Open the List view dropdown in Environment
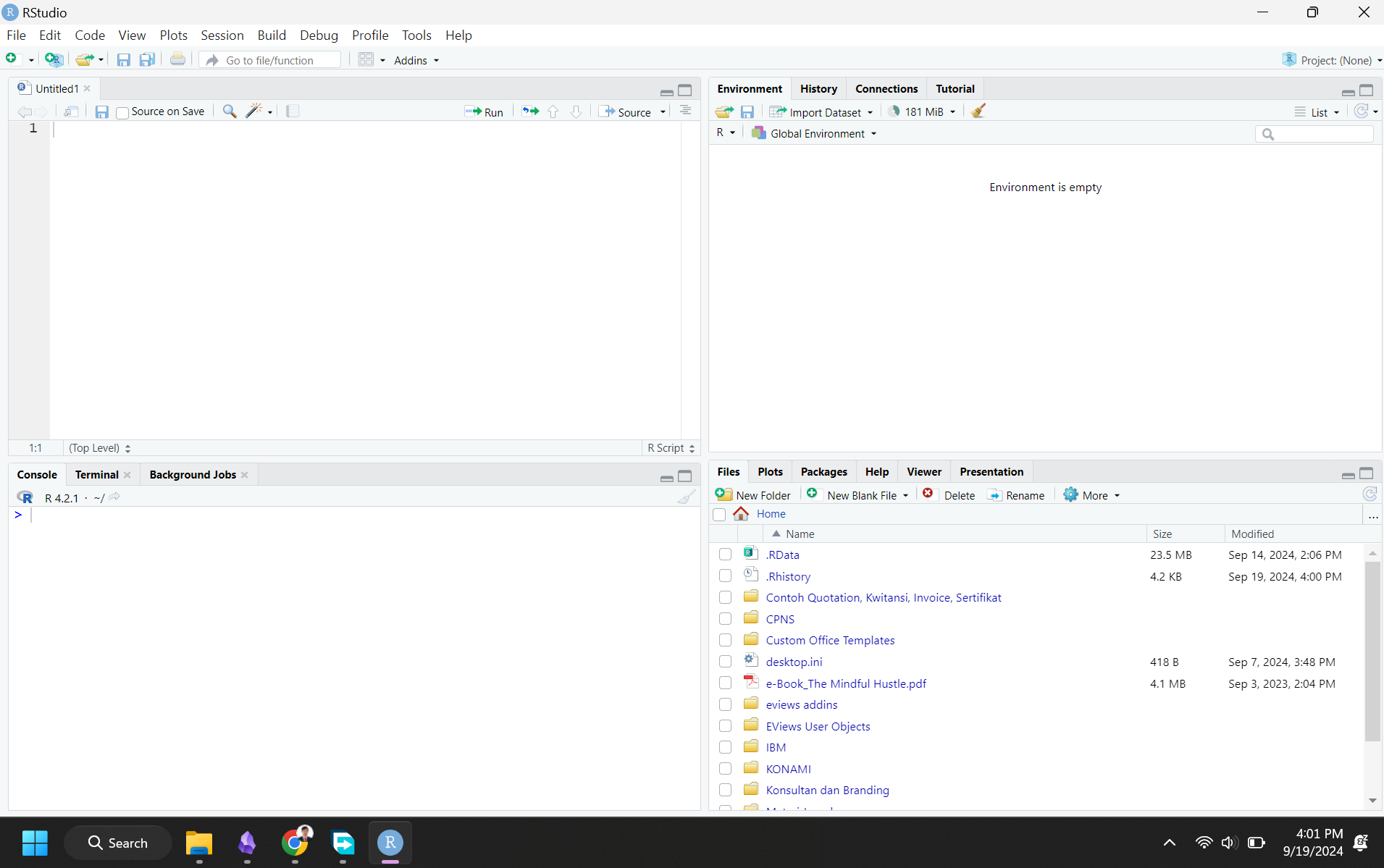The width and height of the screenshot is (1384, 868). pyautogui.click(x=1317, y=111)
